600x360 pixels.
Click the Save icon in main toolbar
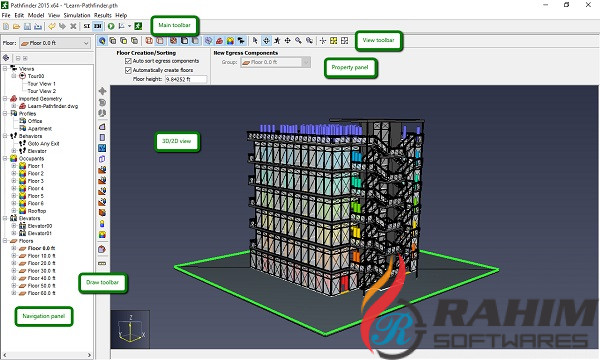click(x=27, y=26)
